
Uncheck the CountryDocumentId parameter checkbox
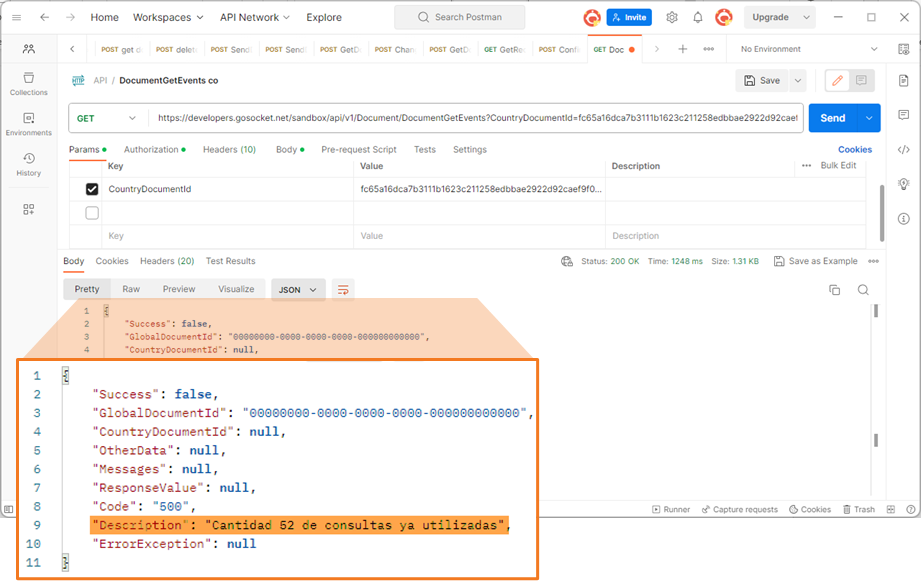(92, 189)
